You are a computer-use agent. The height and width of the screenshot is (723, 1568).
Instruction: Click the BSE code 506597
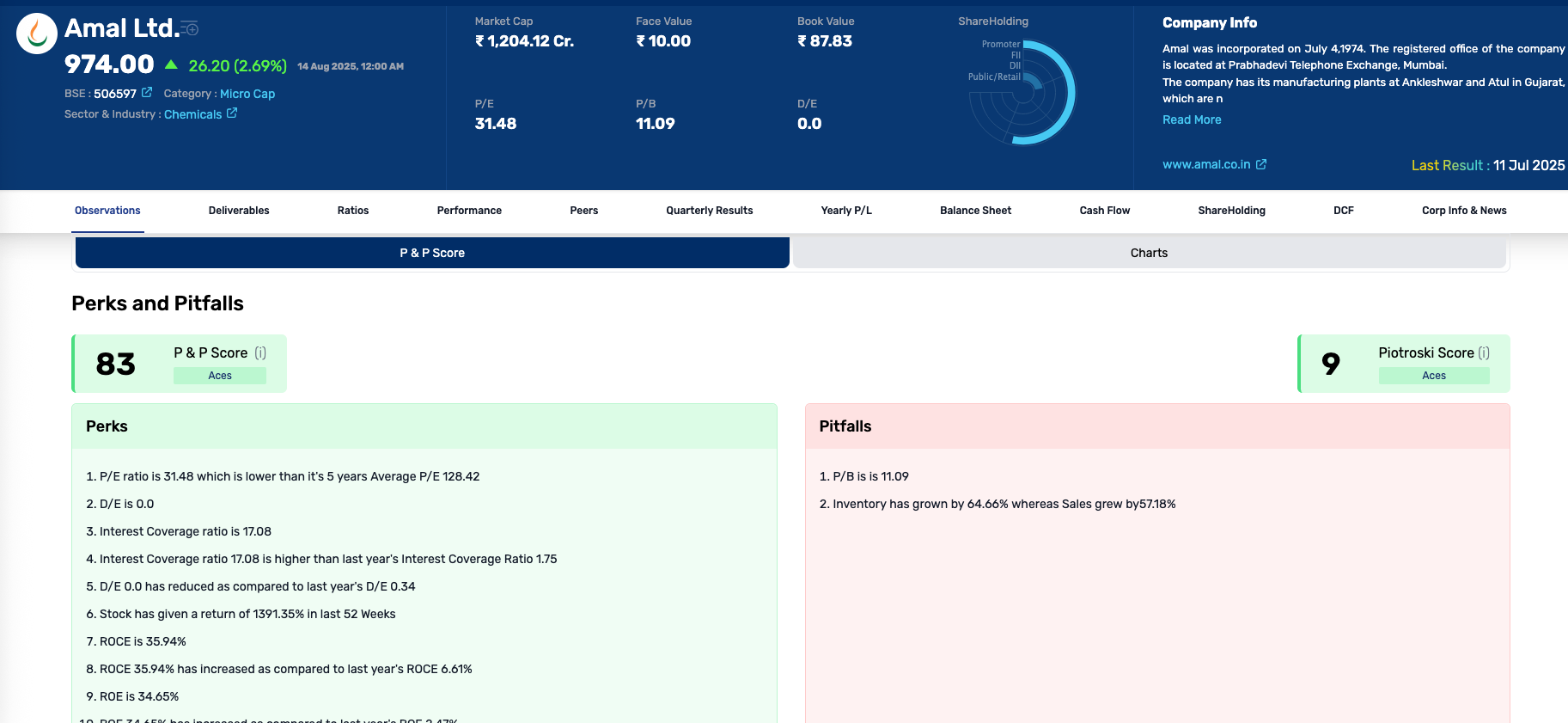(x=115, y=94)
